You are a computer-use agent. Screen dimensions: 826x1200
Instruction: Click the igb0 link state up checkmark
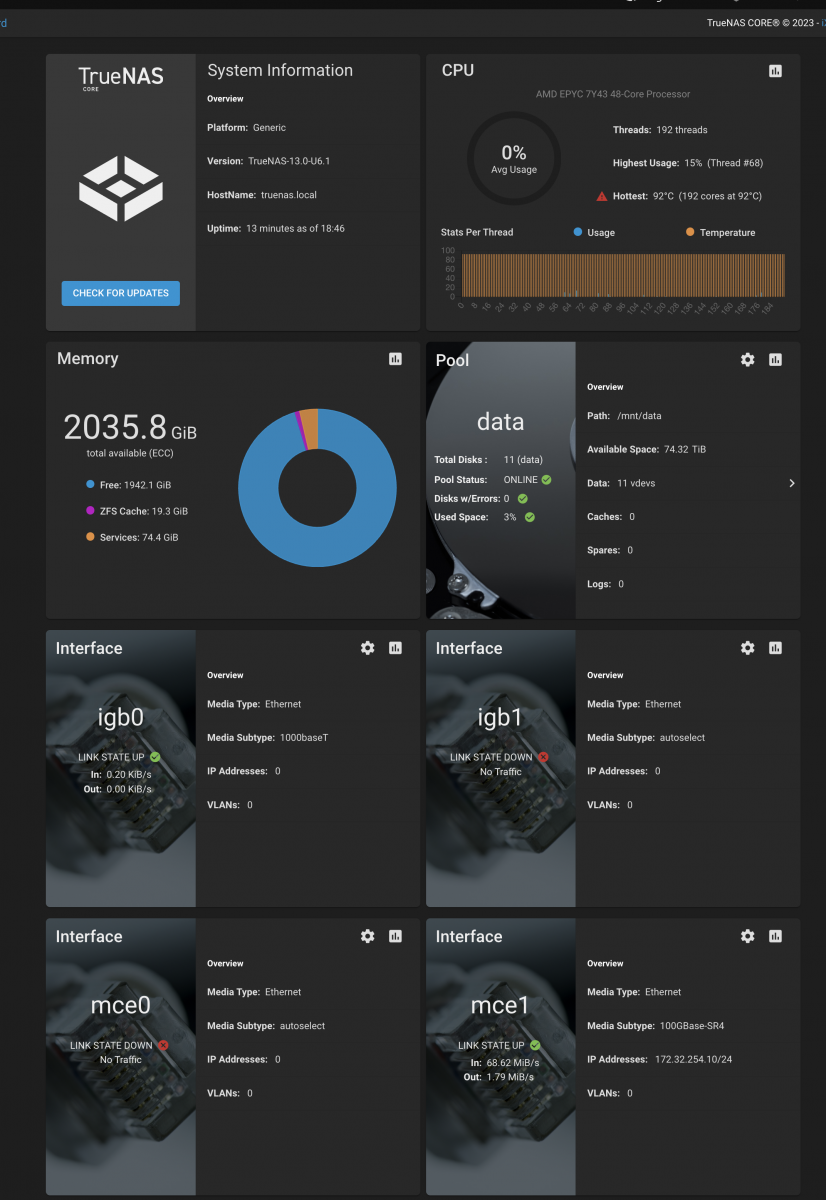155,757
